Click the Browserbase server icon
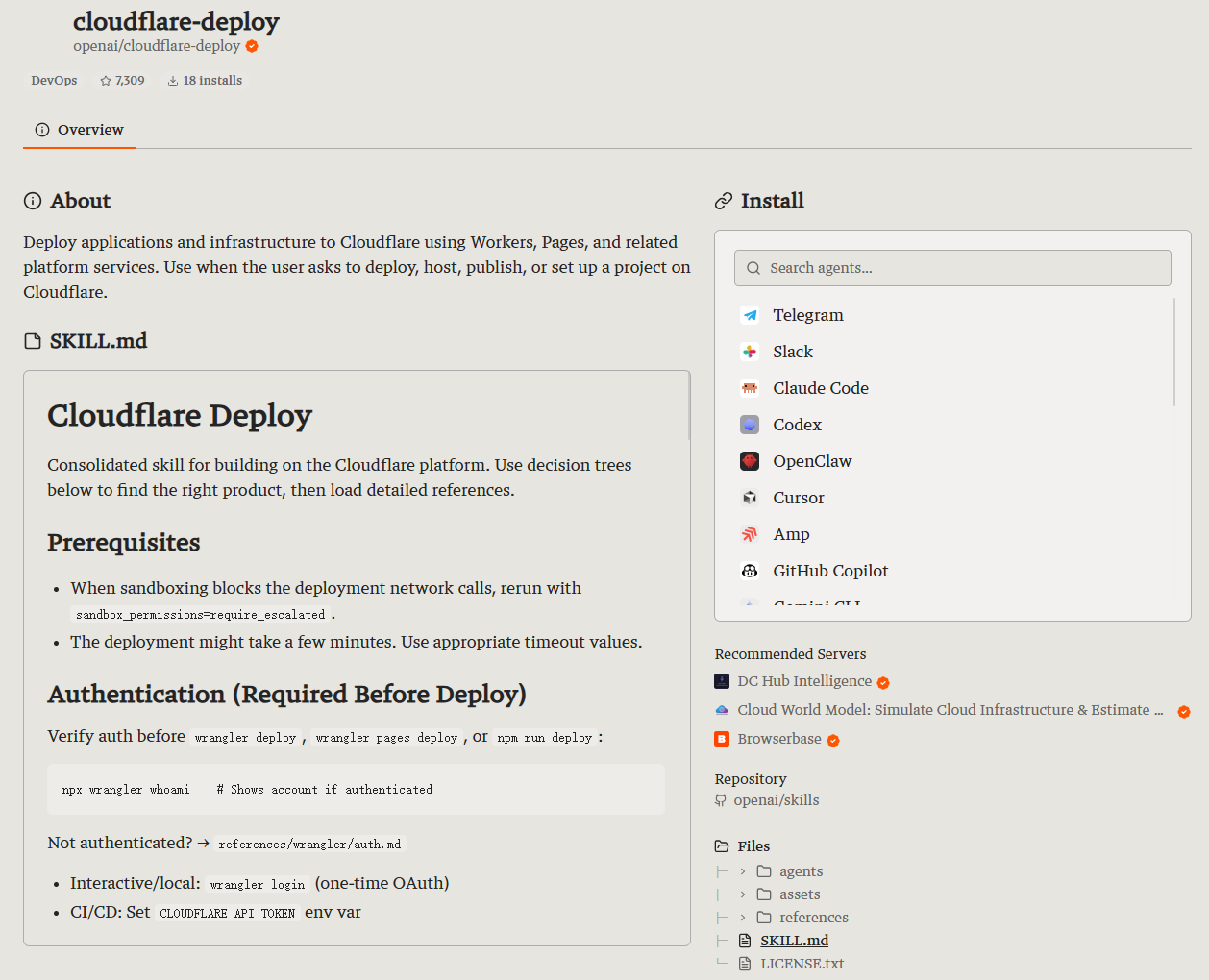The width and height of the screenshot is (1209, 980). click(x=722, y=739)
